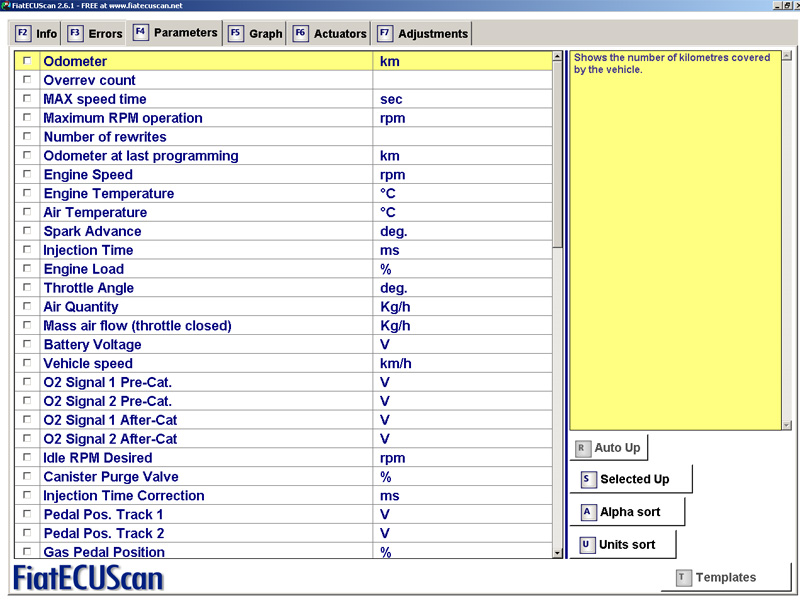Viewport: 800px width, 600px height.
Task: Click the parameter list scrollbar thumb
Action: pos(557,155)
